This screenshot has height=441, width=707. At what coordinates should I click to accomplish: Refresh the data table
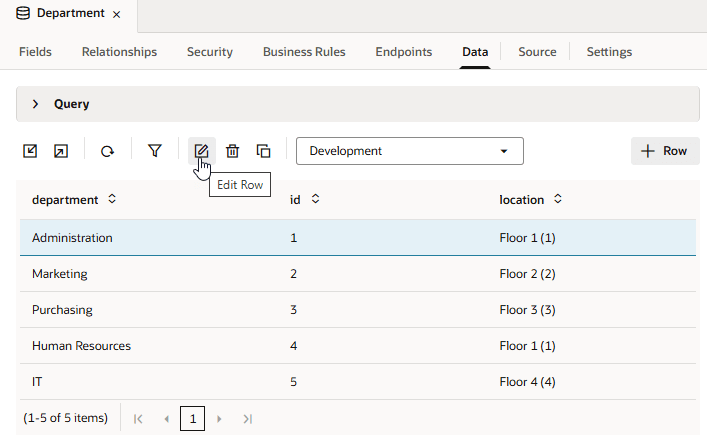click(x=107, y=151)
